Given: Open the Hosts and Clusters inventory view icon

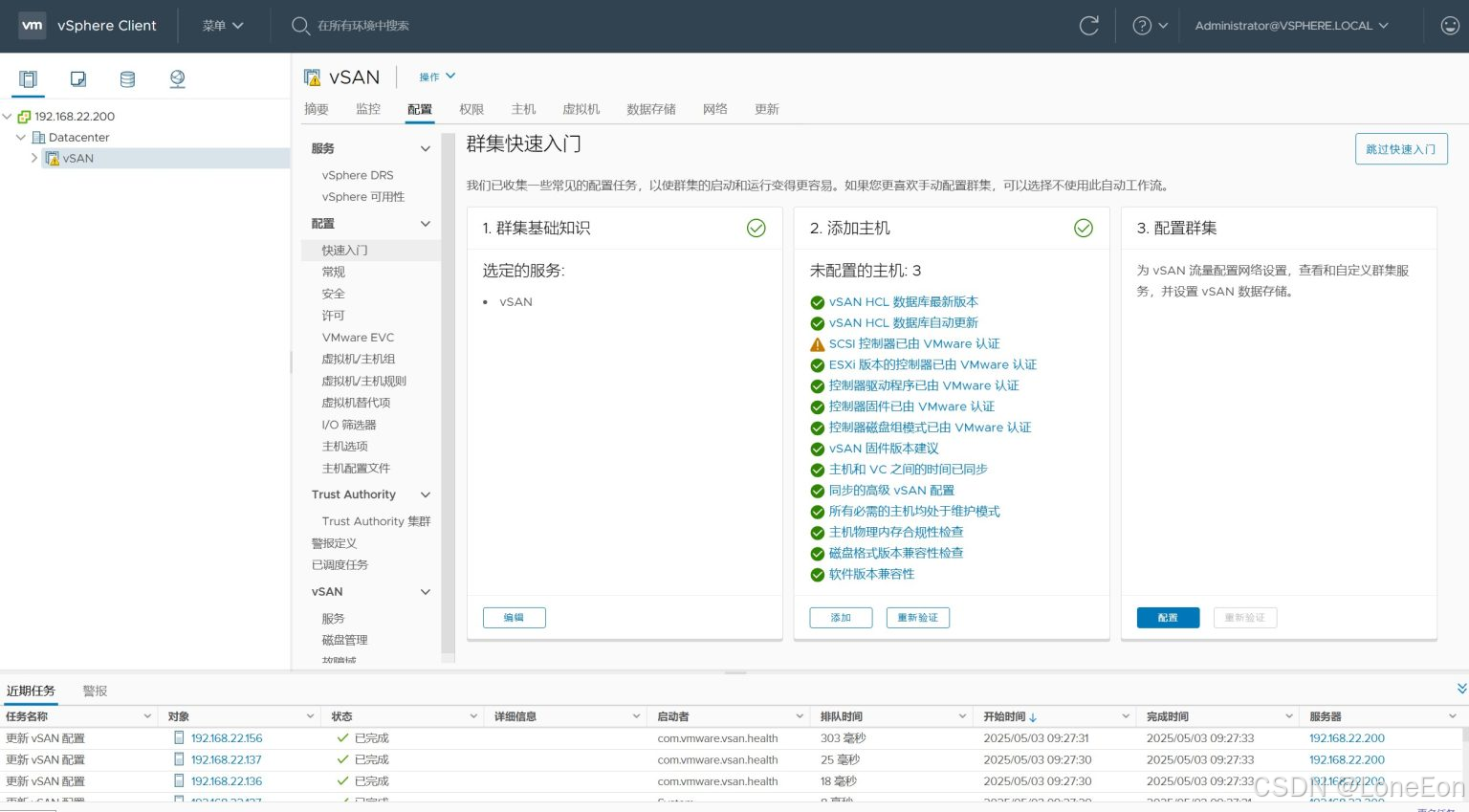Looking at the screenshot, I should [29, 79].
